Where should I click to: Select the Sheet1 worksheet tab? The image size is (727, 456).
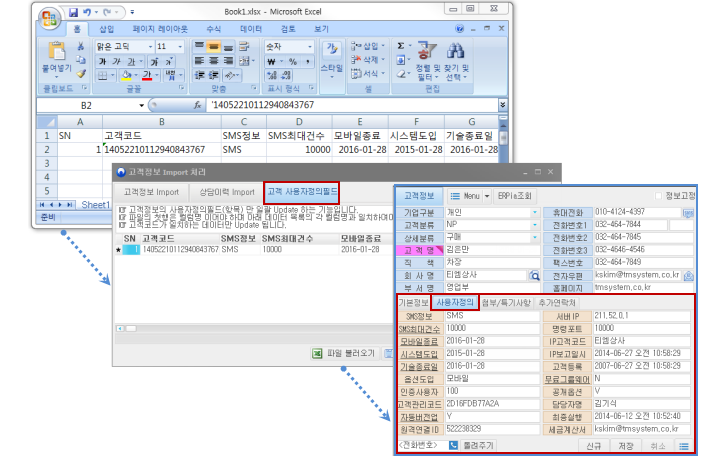(x=96, y=205)
